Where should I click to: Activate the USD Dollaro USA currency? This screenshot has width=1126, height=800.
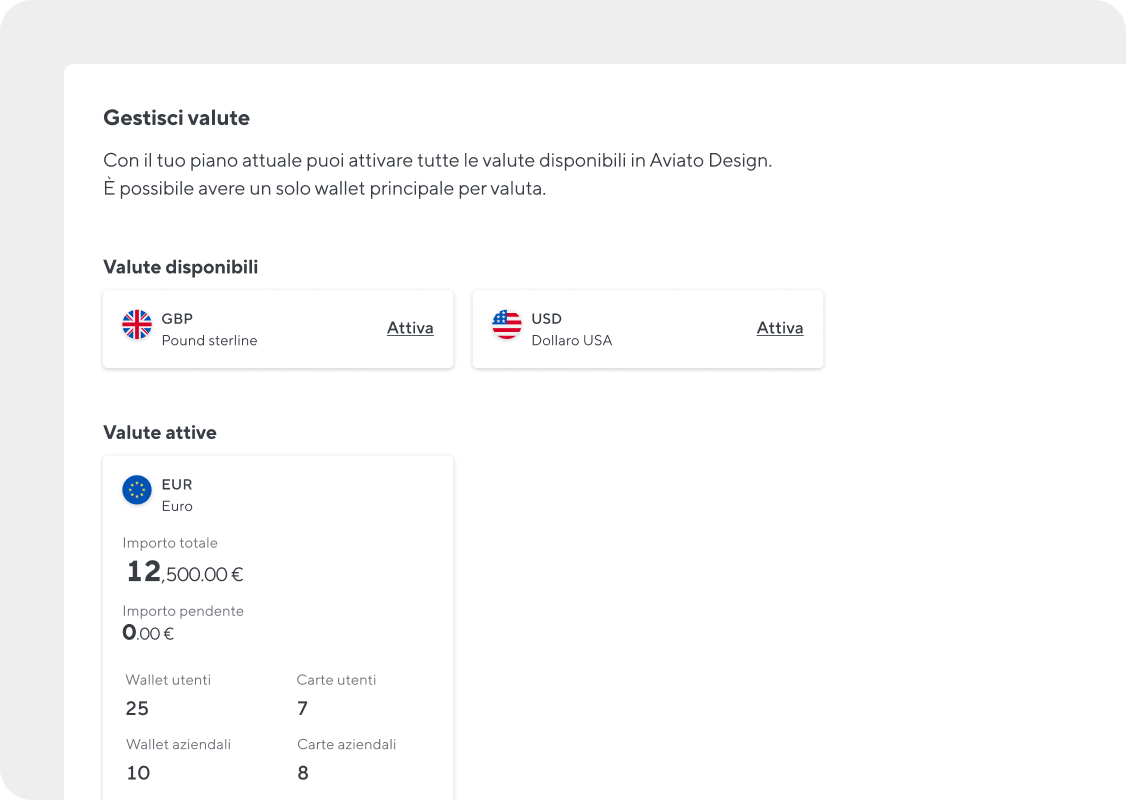pos(780,328)
